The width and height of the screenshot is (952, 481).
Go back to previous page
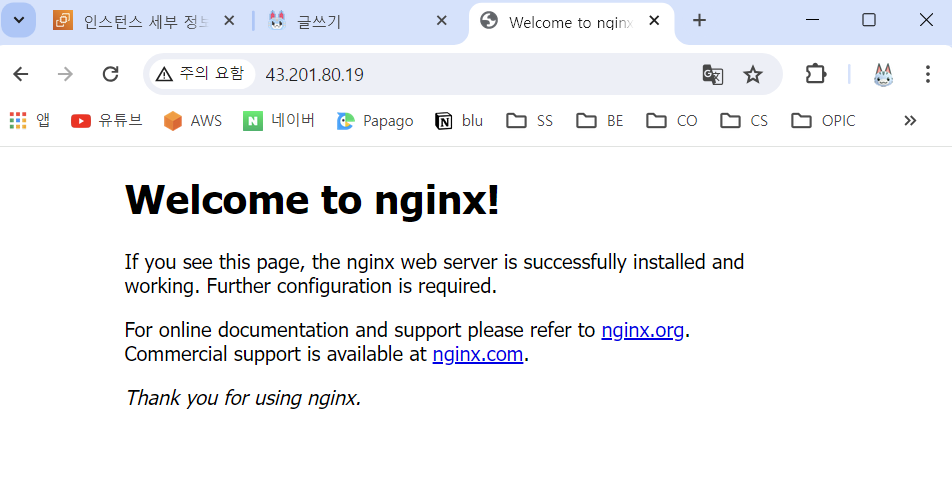[x=21, y=74]
